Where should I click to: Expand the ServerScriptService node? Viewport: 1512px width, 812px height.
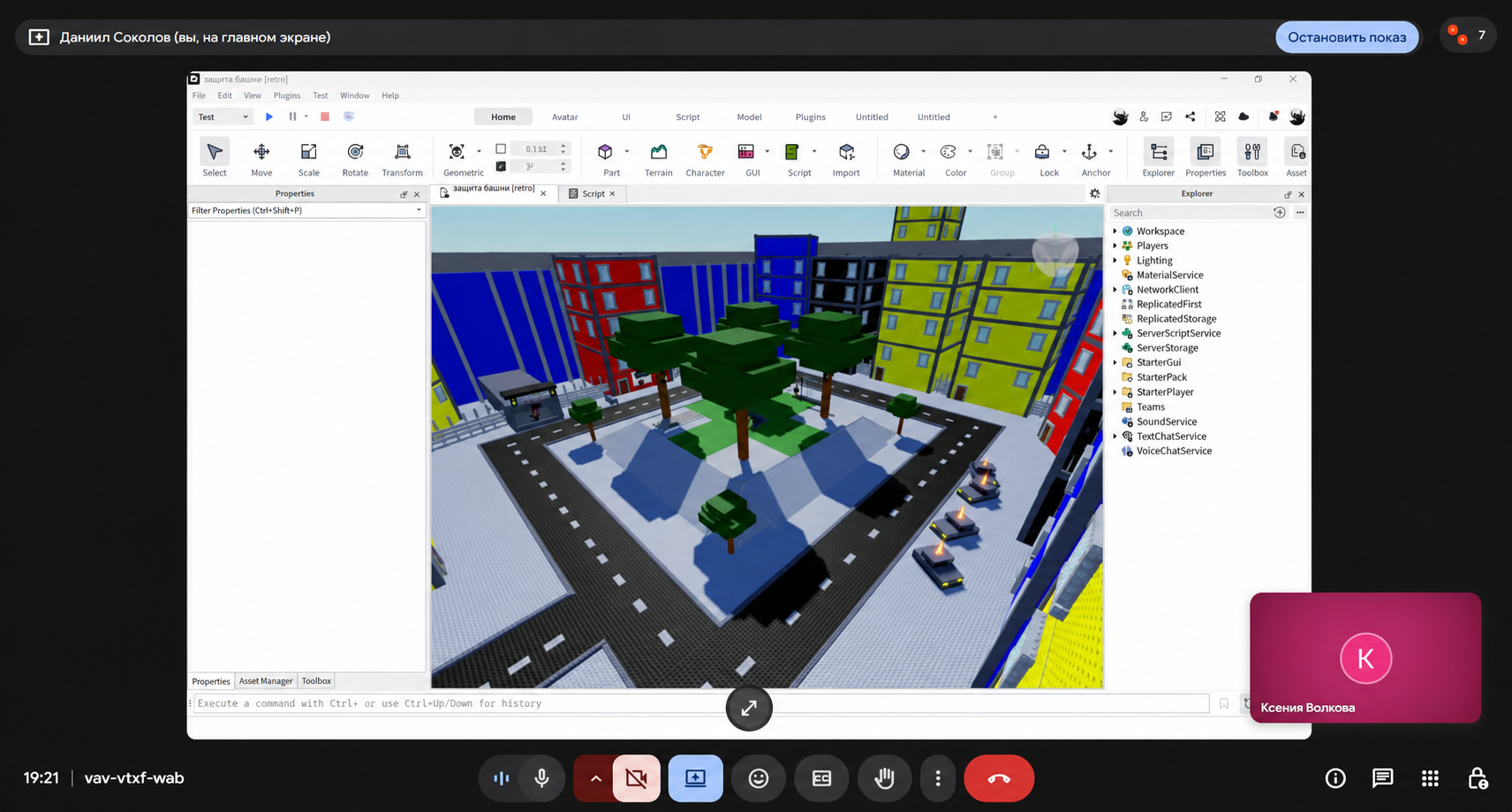coord(1115,333)
